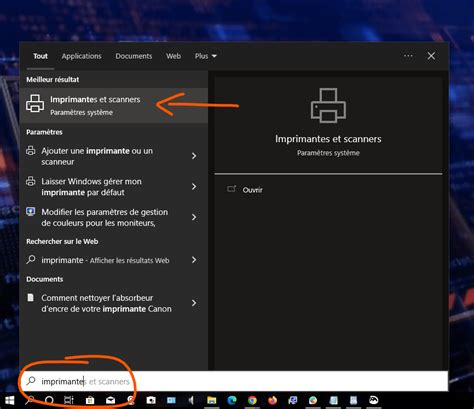The height and width of the screenshot is (409, 474).
Task: Expand Ajouter une imprimante ou un scanneur chevron
Action: pos(194,156)
